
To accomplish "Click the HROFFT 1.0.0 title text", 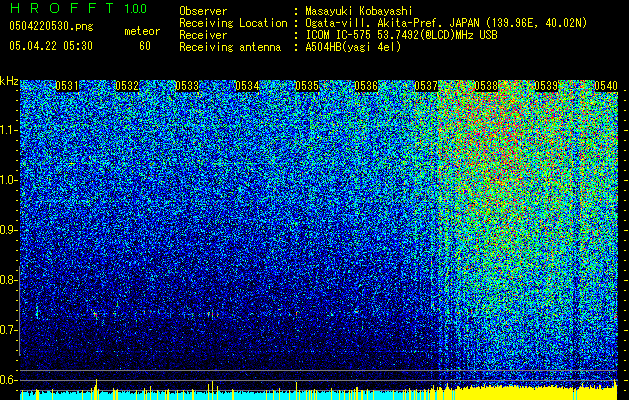I will [78, 8].
